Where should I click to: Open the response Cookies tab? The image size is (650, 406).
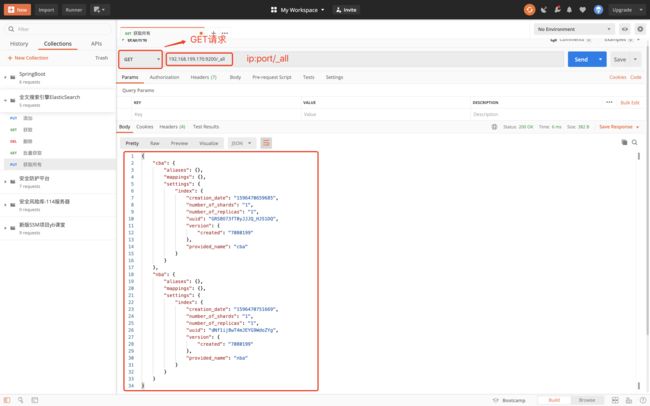pos(145,126)
